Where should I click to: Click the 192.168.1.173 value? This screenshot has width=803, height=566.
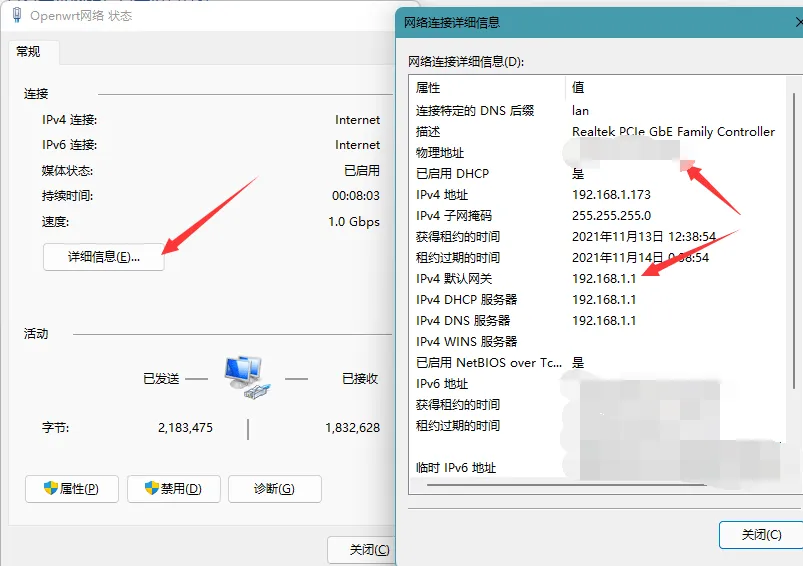click(611, 195)
